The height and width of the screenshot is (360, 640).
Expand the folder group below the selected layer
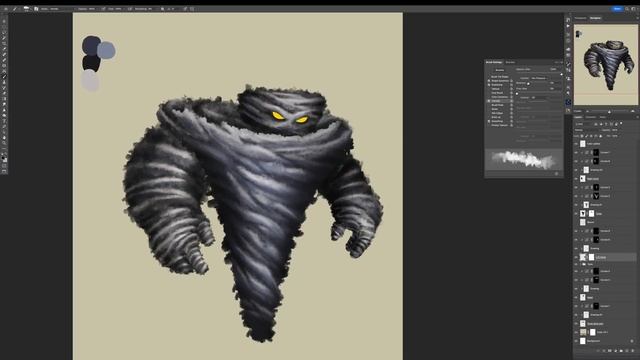[x=580, y=264]
